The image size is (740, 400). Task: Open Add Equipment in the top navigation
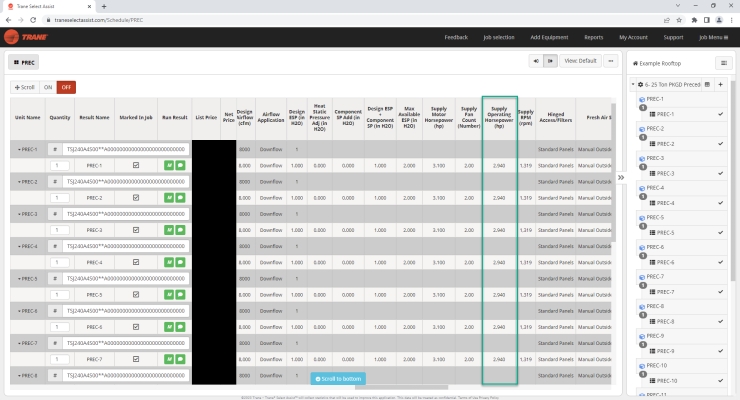tap(549, 37)
